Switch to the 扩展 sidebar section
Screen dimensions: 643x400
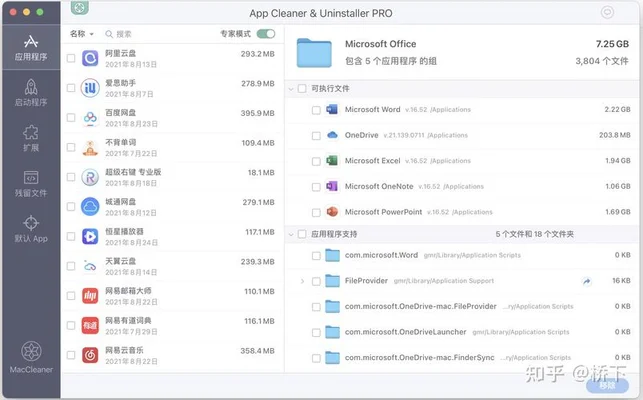coord(31,138)
